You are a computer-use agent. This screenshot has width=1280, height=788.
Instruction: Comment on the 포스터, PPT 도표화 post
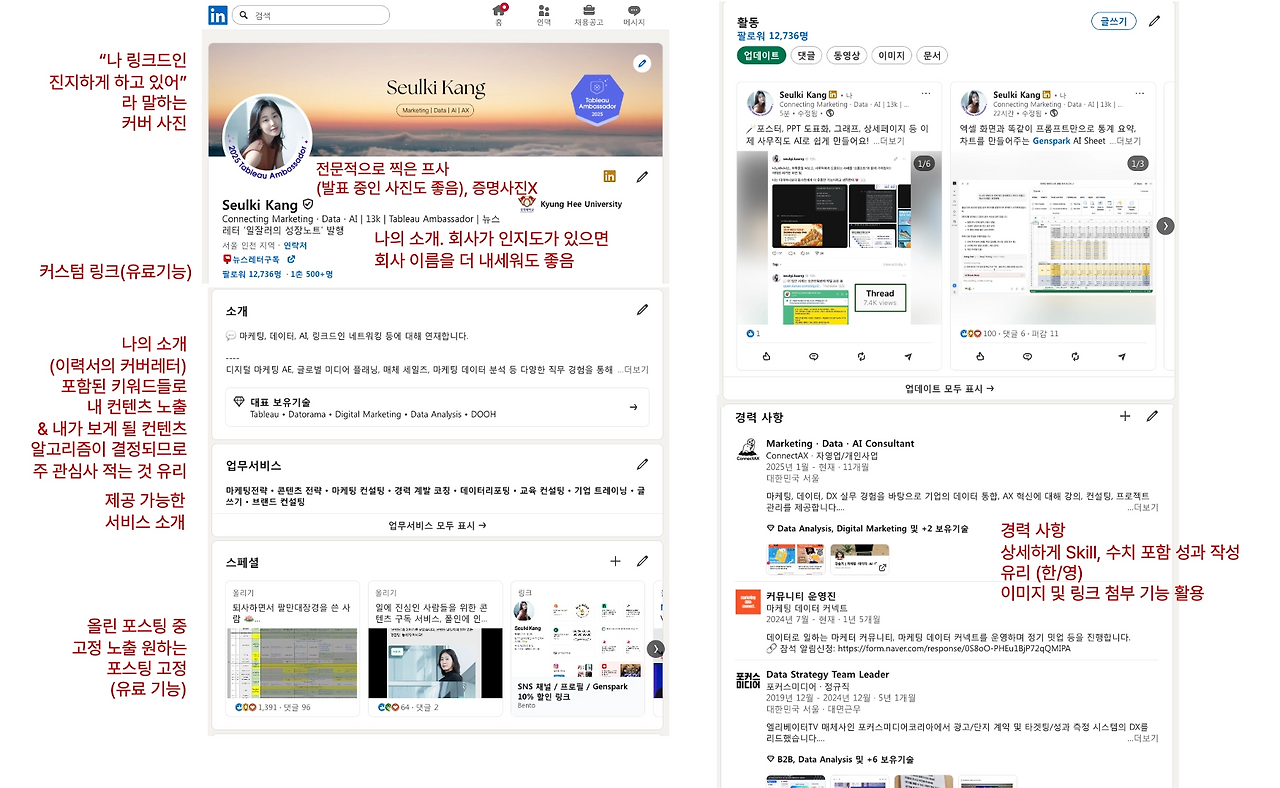814,356
